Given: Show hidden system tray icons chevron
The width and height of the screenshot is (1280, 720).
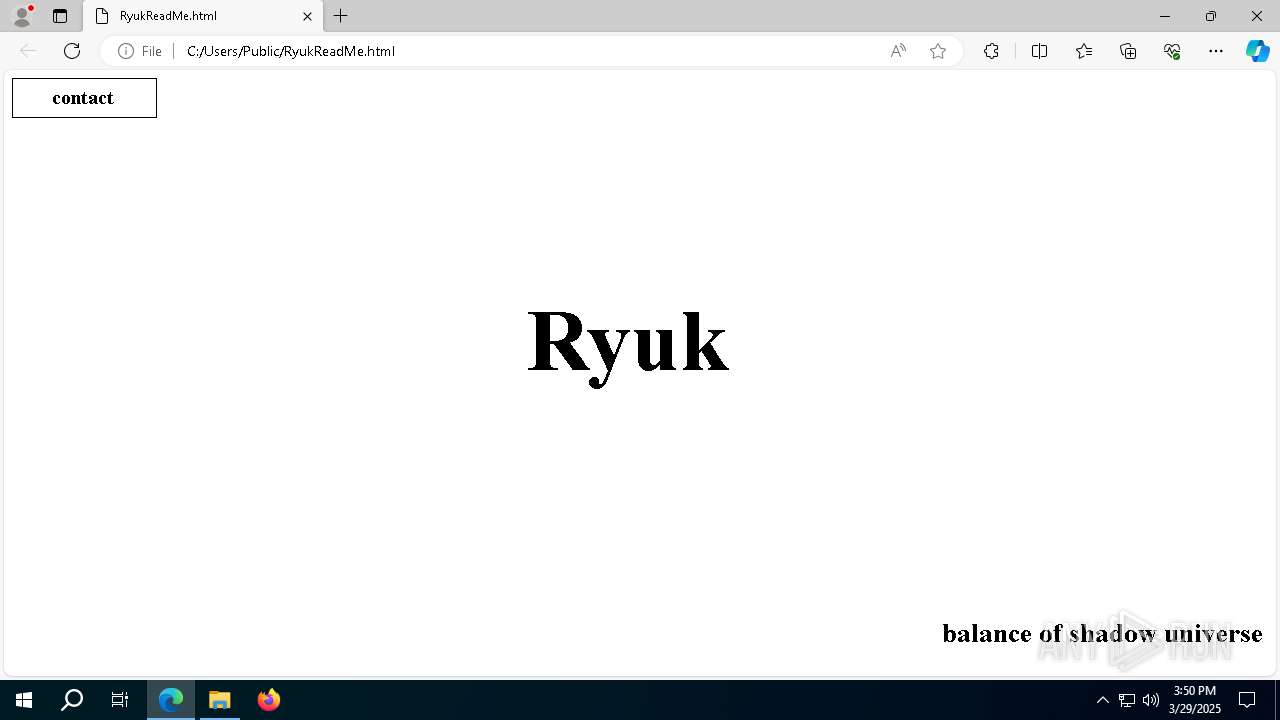Looking at the screenshot, I should [x=1103, y=700].
